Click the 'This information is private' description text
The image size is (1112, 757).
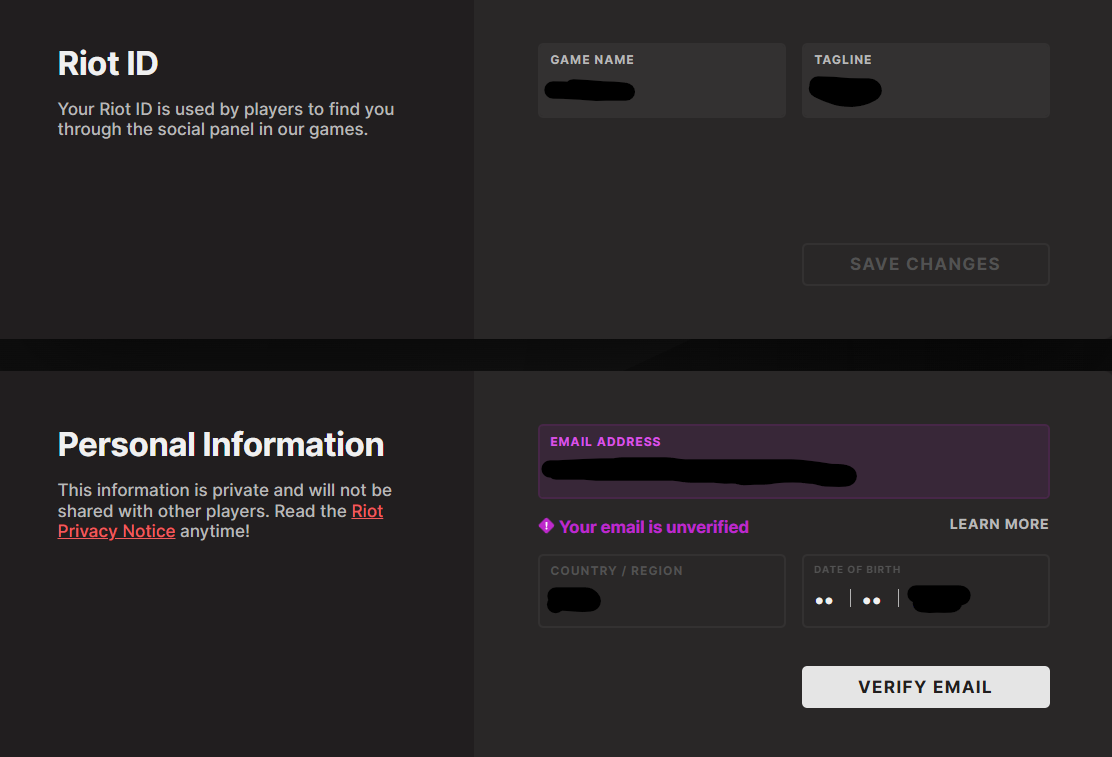tap(225, 511)
